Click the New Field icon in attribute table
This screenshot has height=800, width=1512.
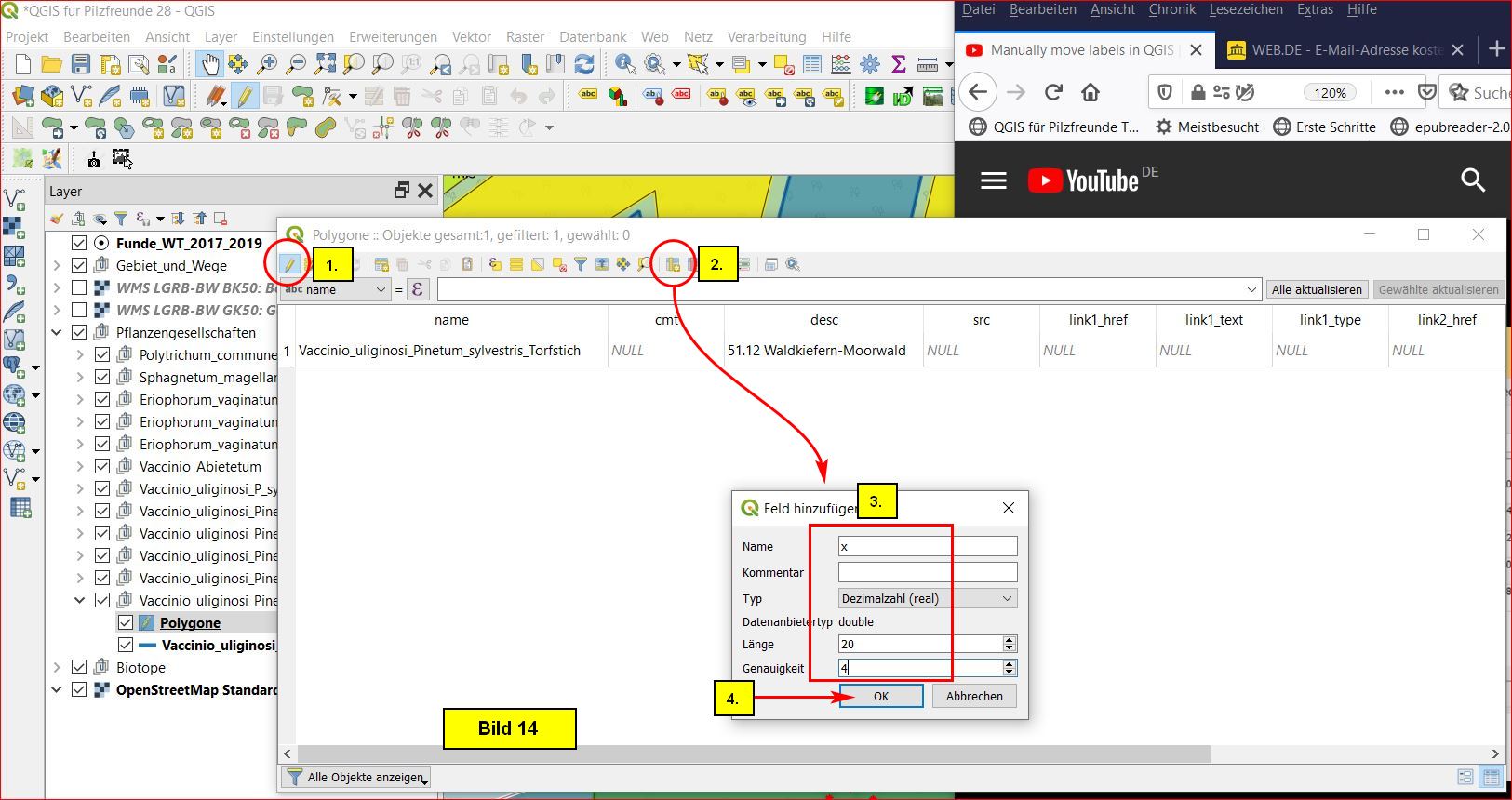[x=672, y=265]
